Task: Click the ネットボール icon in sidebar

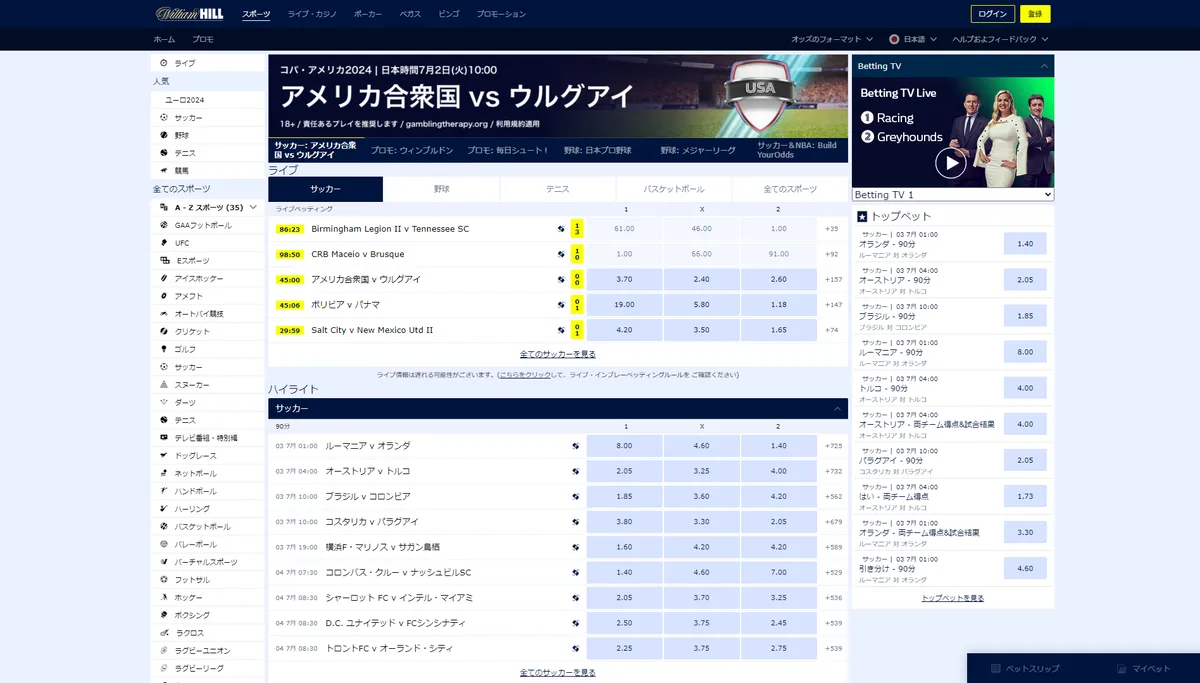Action: click(164, 473)
